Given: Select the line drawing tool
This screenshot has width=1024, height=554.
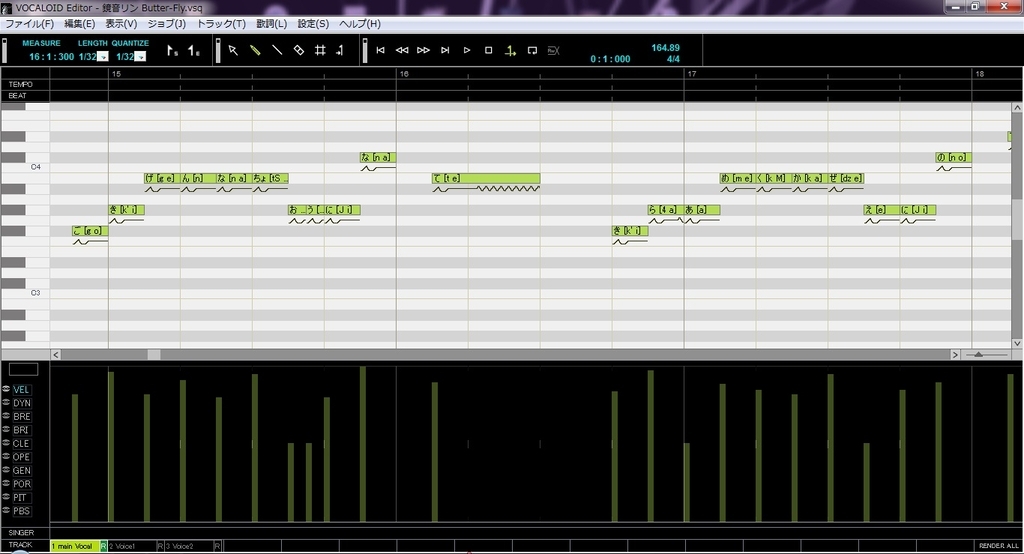Looking at the screenshot, I should click(x=277, y=50).
